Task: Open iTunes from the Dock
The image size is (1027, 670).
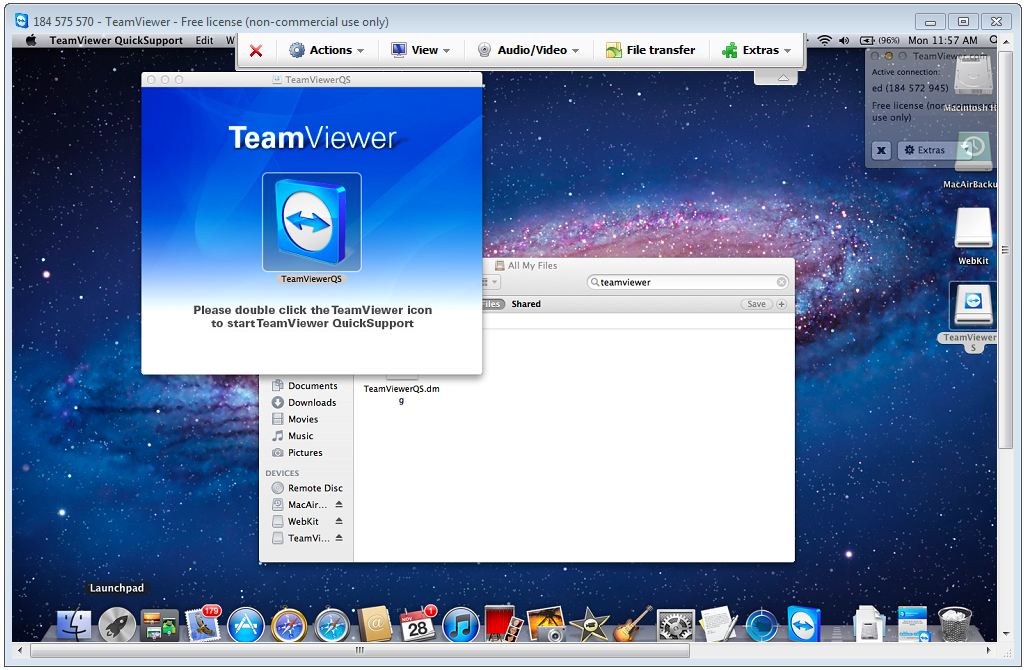Action: tap(461, 625)
